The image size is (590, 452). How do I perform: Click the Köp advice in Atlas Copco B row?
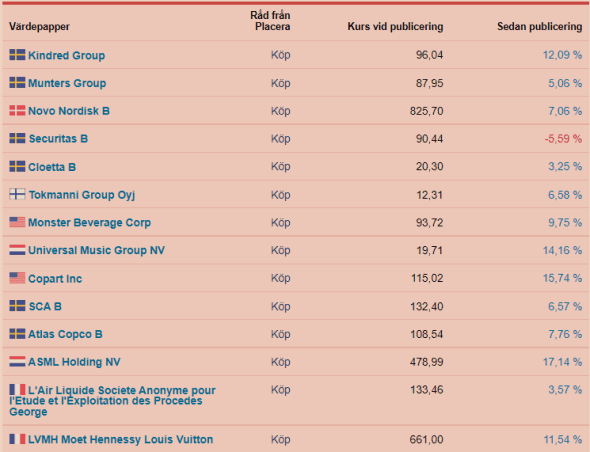pos(281,334)
